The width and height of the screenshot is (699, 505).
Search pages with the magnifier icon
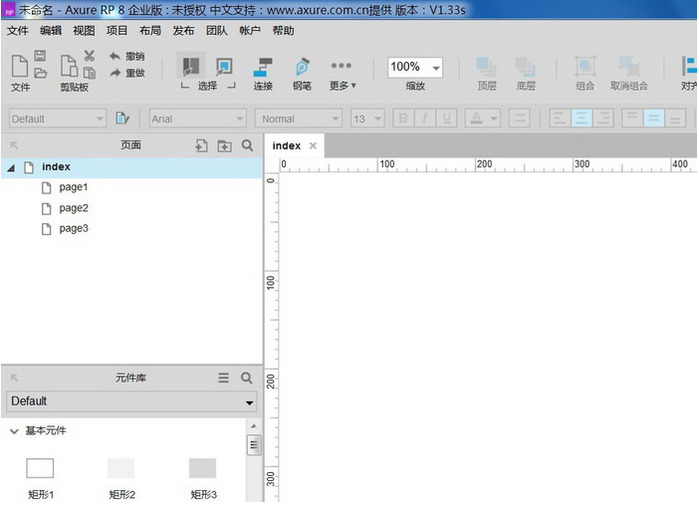click(x=247, y=146)
